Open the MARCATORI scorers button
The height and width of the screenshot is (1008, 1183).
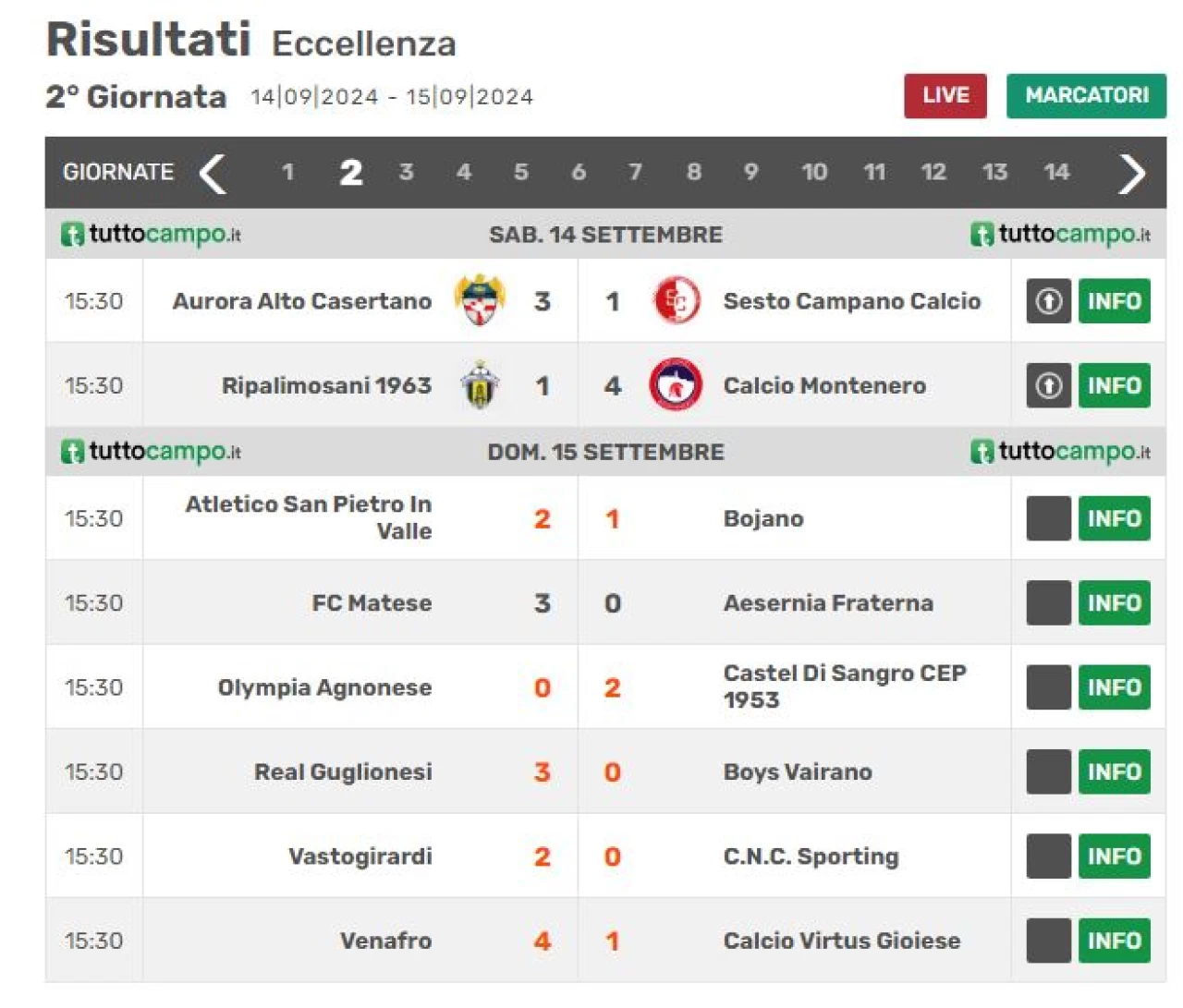tap(1087, 96)
